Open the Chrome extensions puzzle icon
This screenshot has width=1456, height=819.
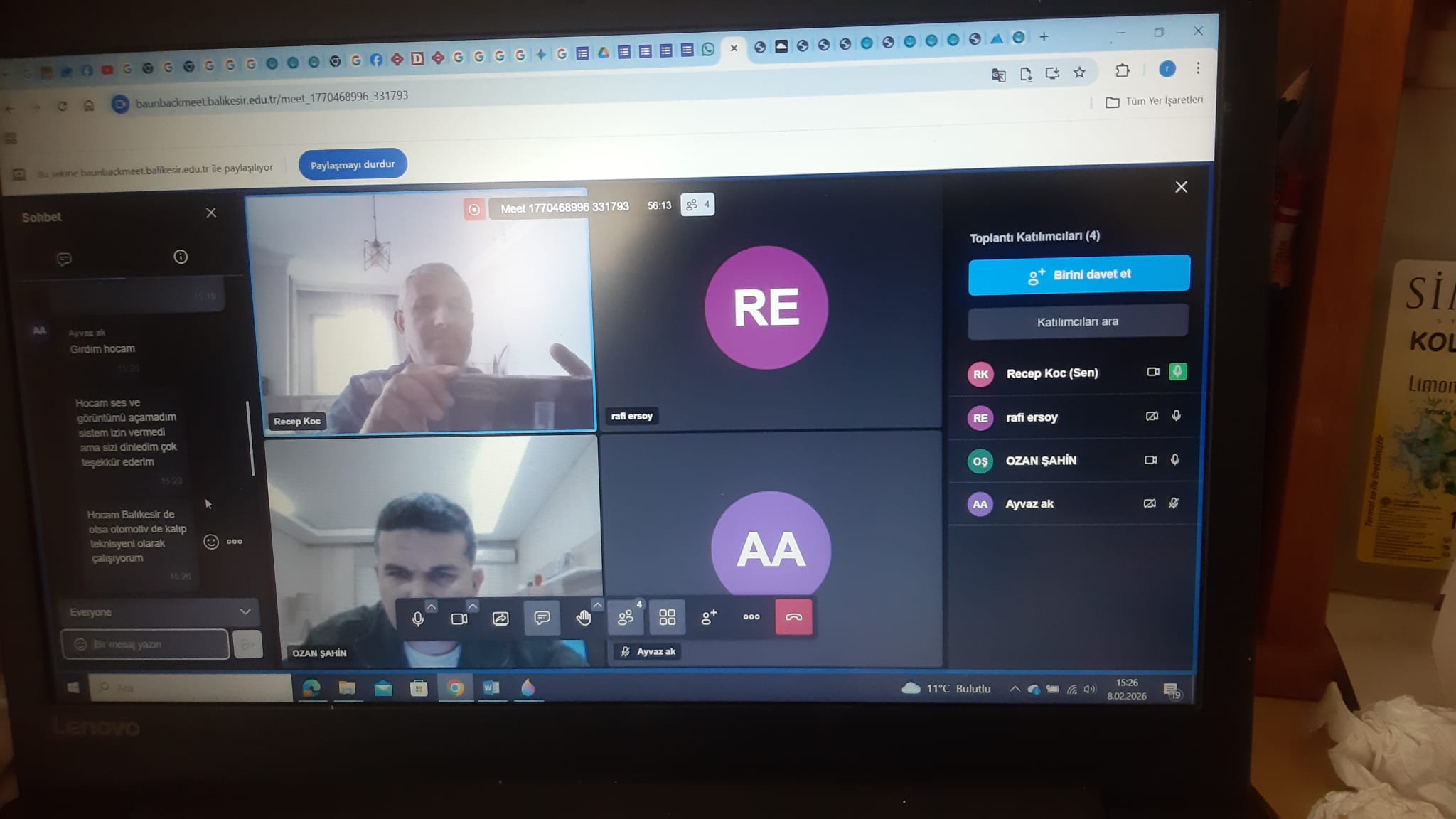click(x=1122, y=70)
